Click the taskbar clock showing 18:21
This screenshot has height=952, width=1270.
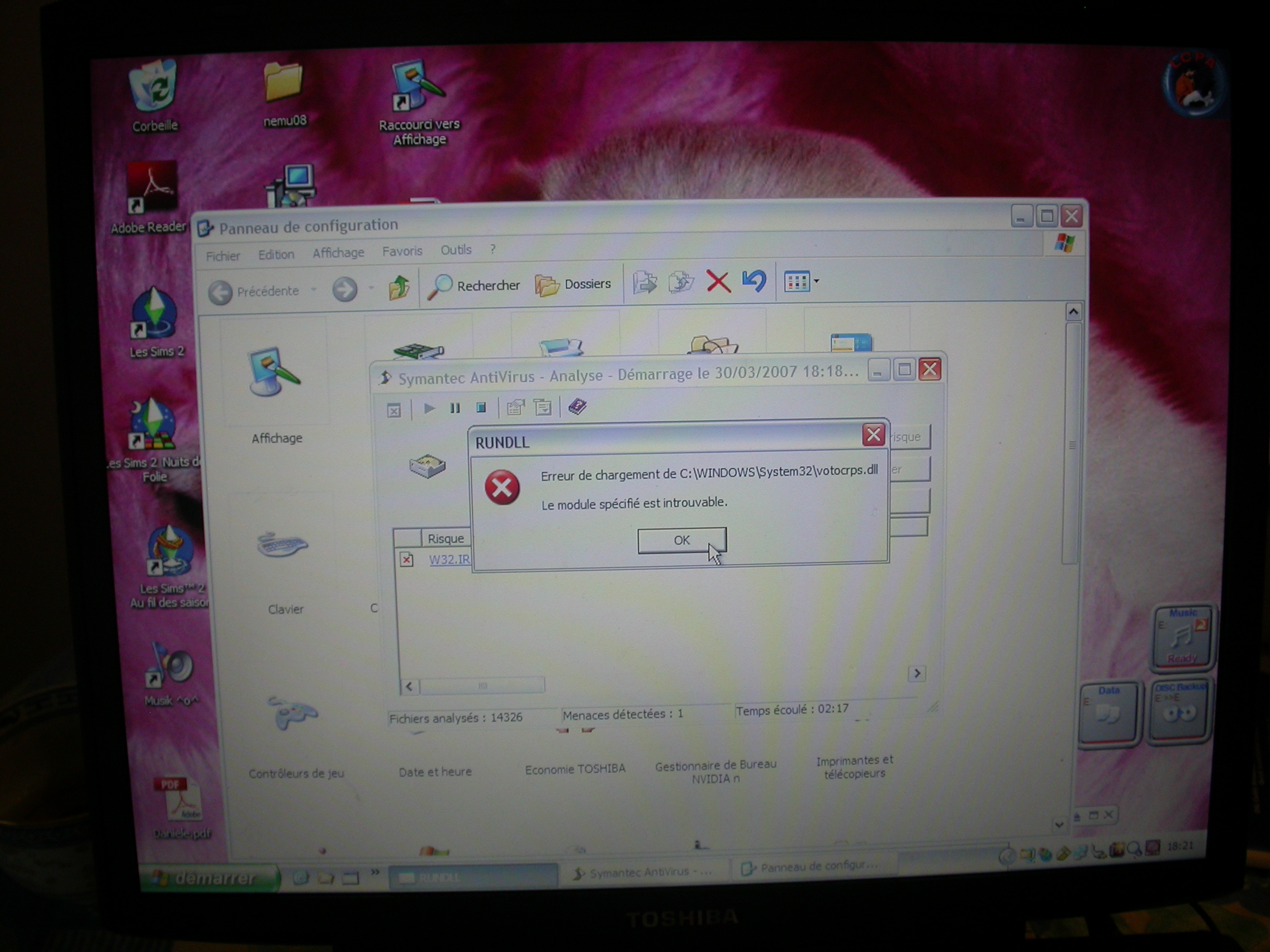pos(1179,846)
